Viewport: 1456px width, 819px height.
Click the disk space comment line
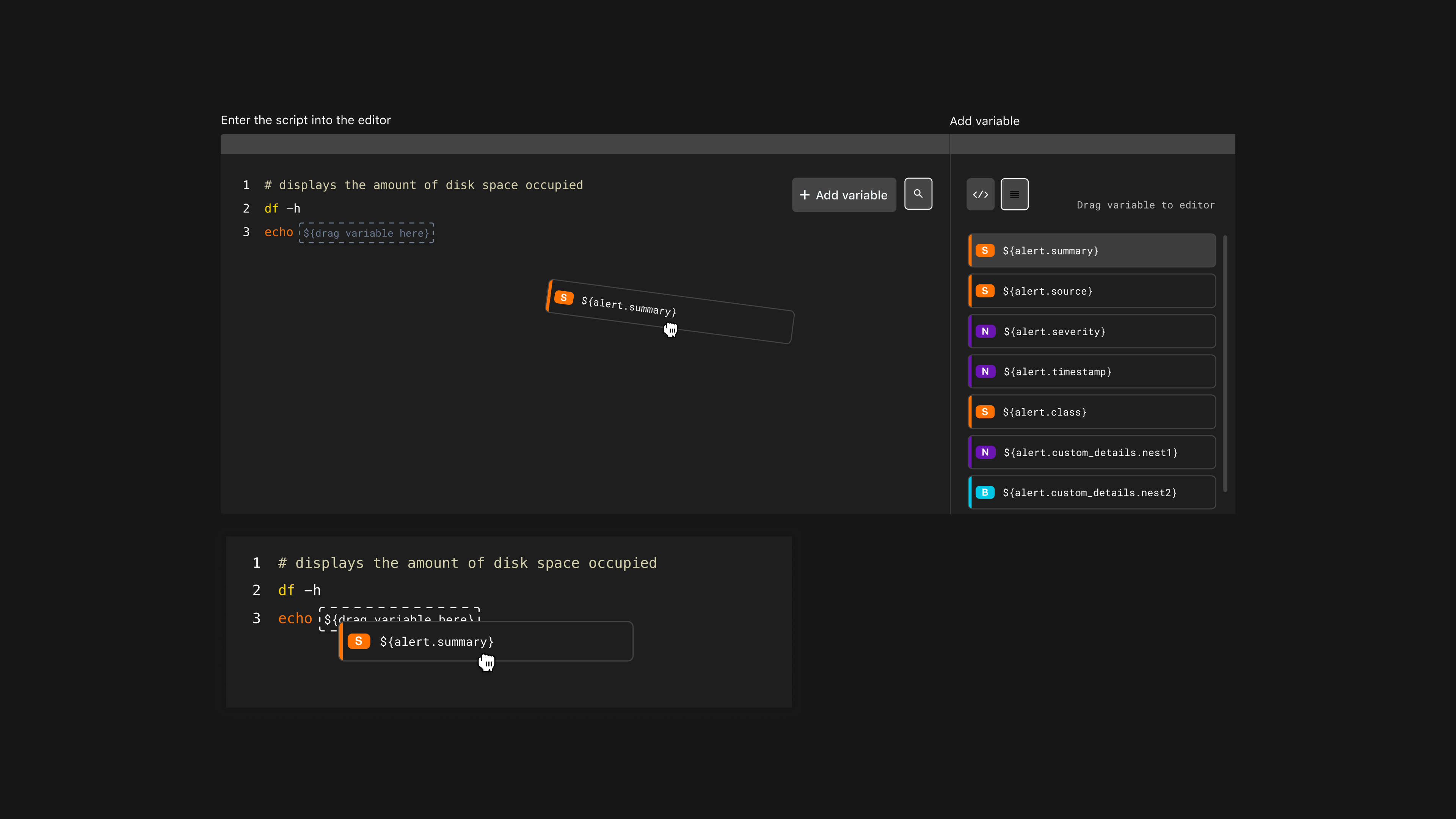tap(423, 185)
